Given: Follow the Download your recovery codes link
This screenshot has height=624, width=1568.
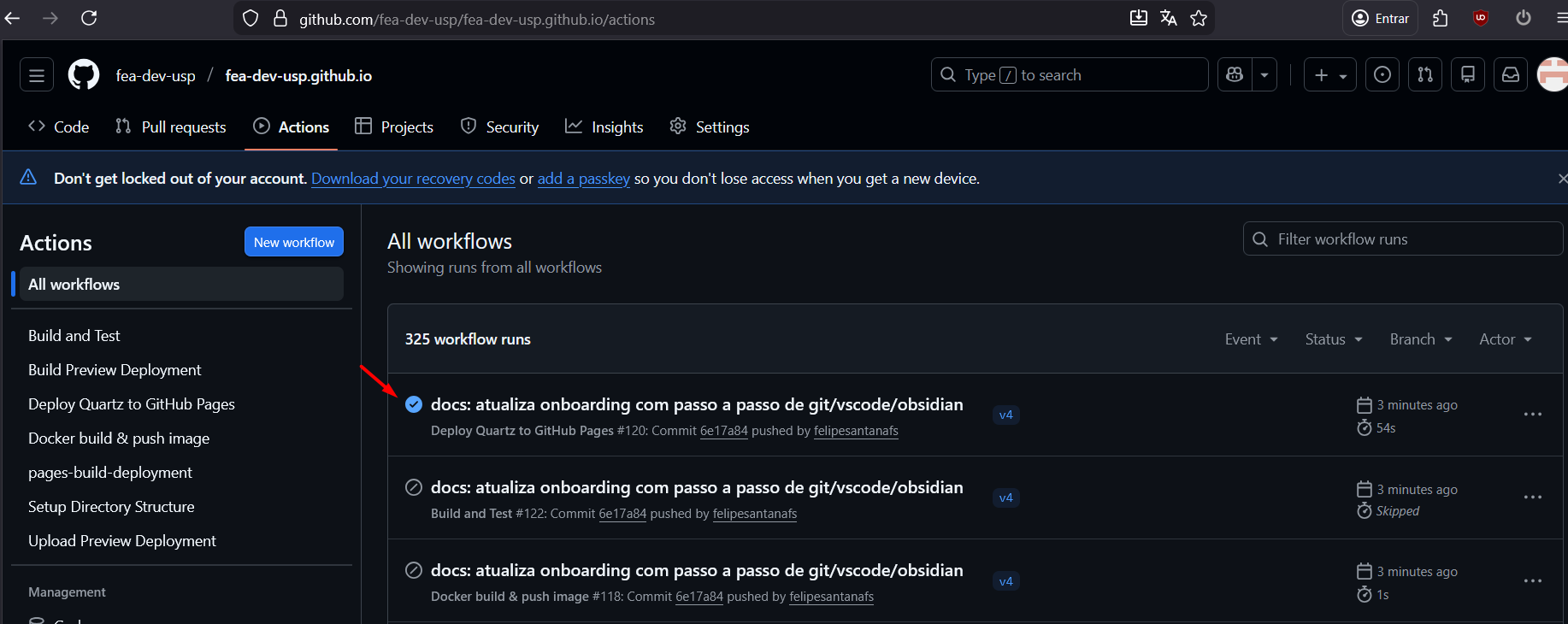Looking at the screenshot, I should [413, 179].
